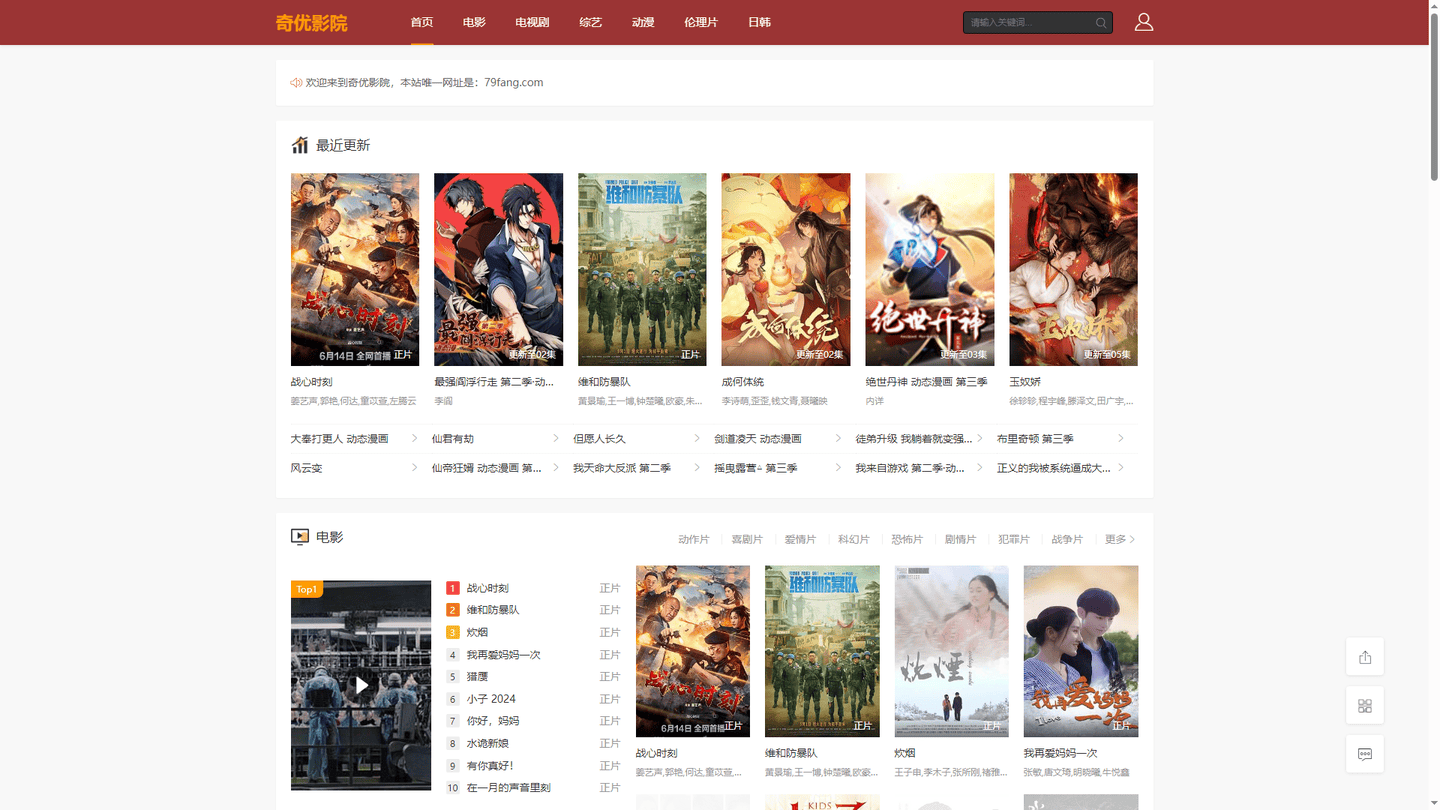
Task: Click the 最近更新 chart icon
Action: [x=300, y=145]
